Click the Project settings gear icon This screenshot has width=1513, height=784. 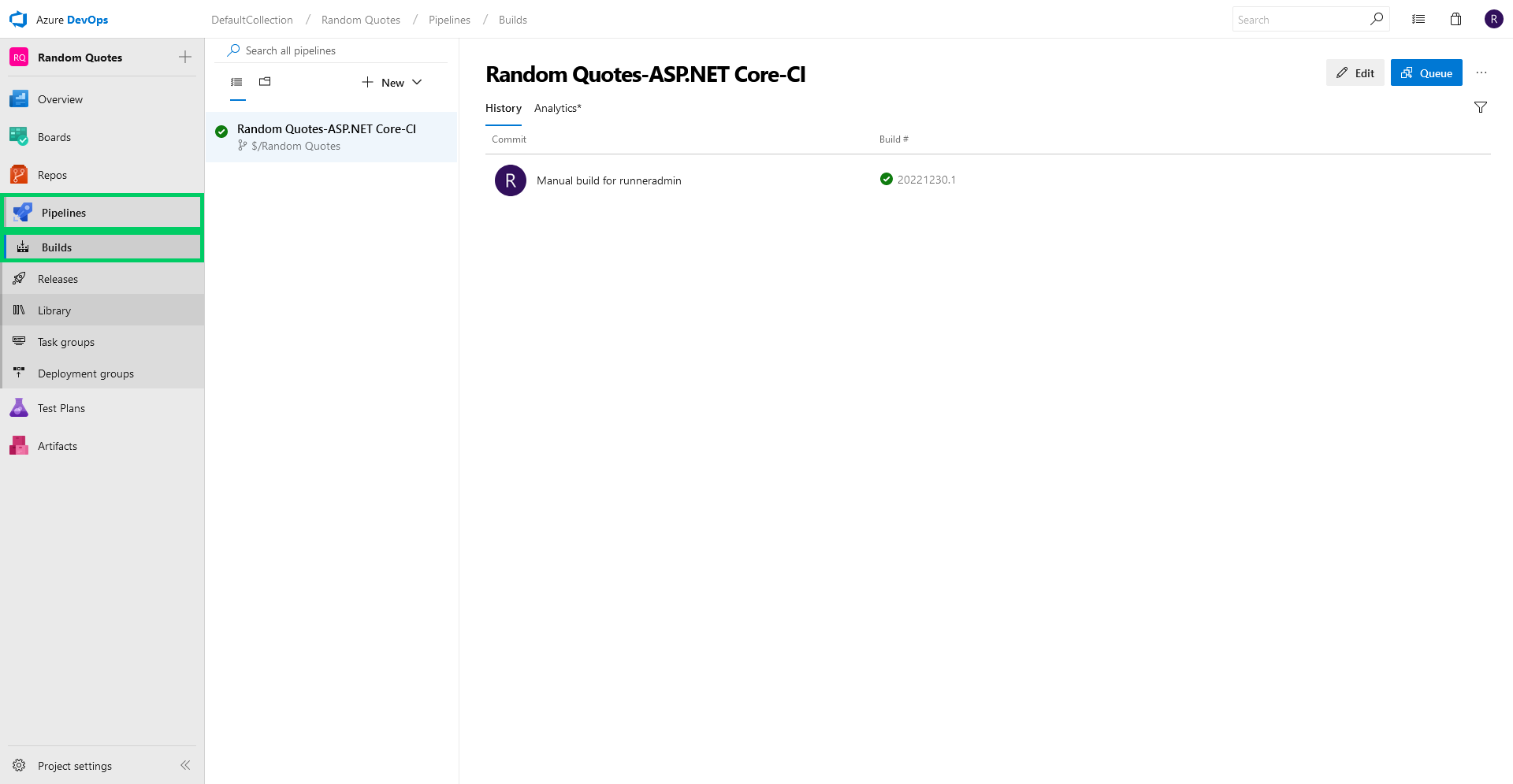[x=19, y=765]
